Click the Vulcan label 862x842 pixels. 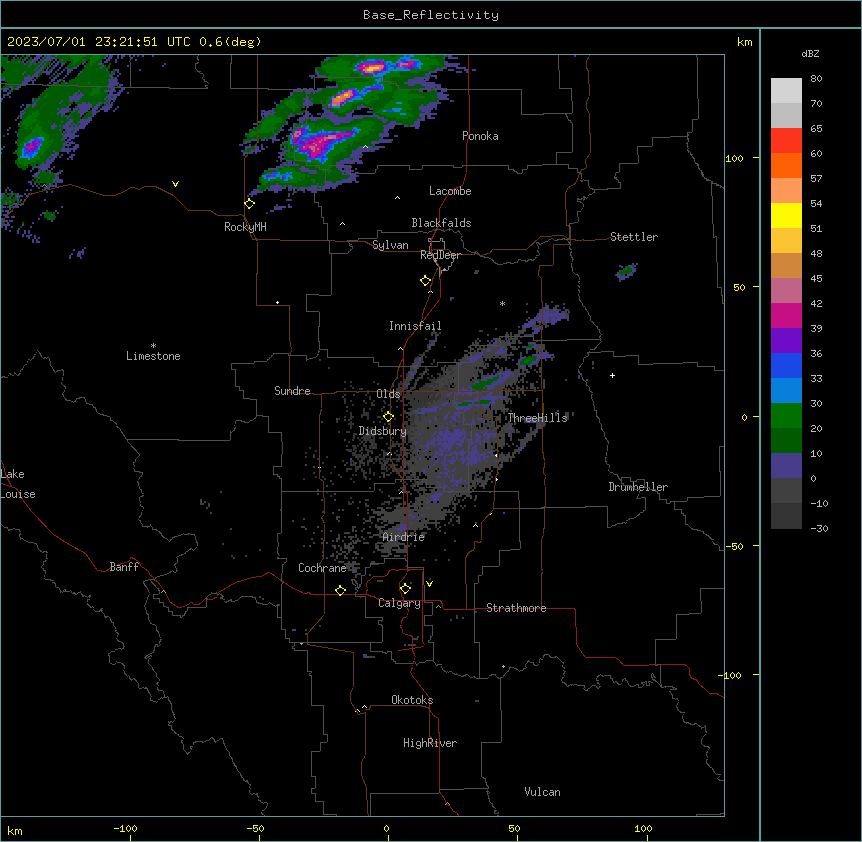pyautogui.click(x=543, y=792)
